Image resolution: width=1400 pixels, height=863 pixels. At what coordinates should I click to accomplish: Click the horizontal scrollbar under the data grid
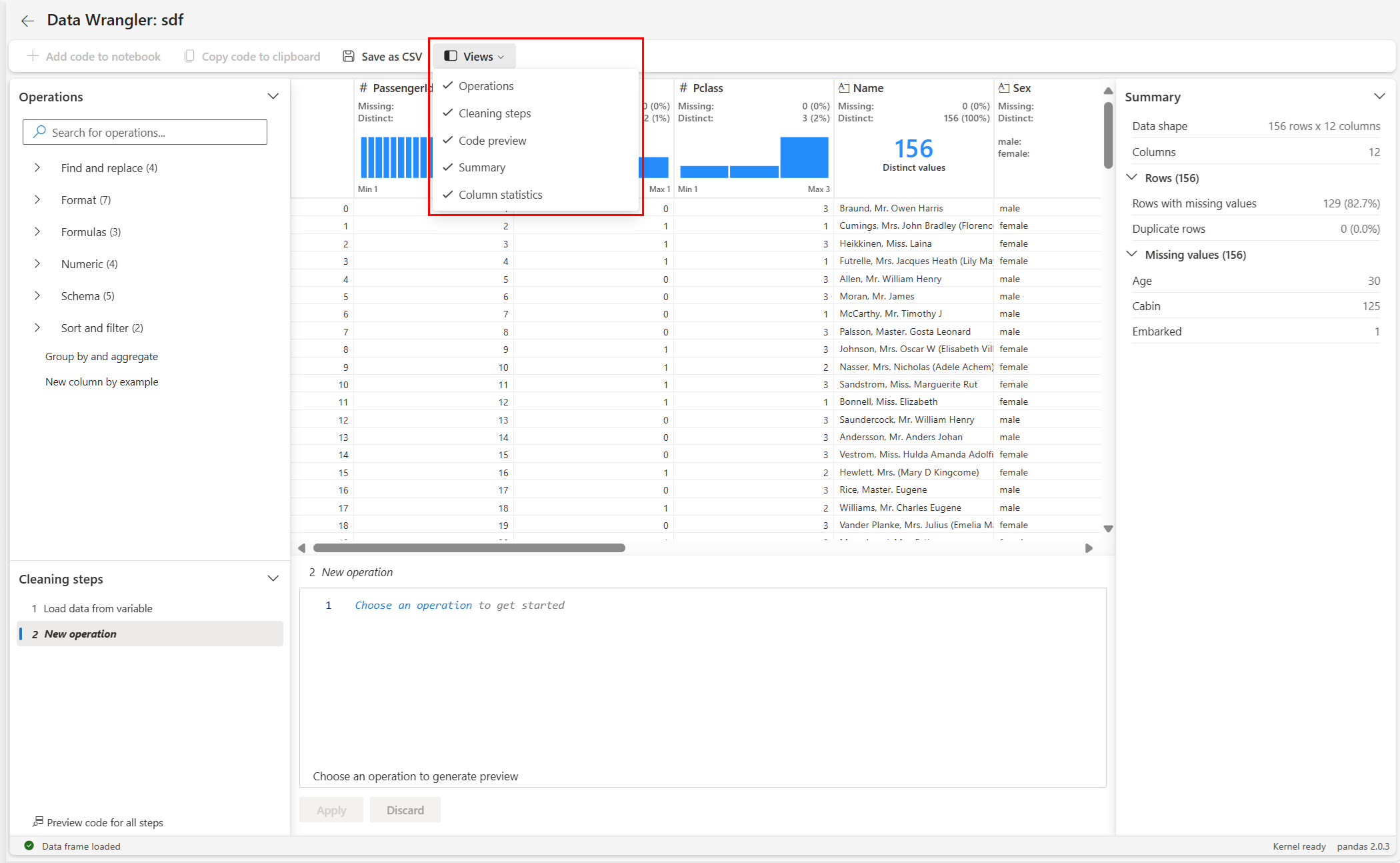469,548
